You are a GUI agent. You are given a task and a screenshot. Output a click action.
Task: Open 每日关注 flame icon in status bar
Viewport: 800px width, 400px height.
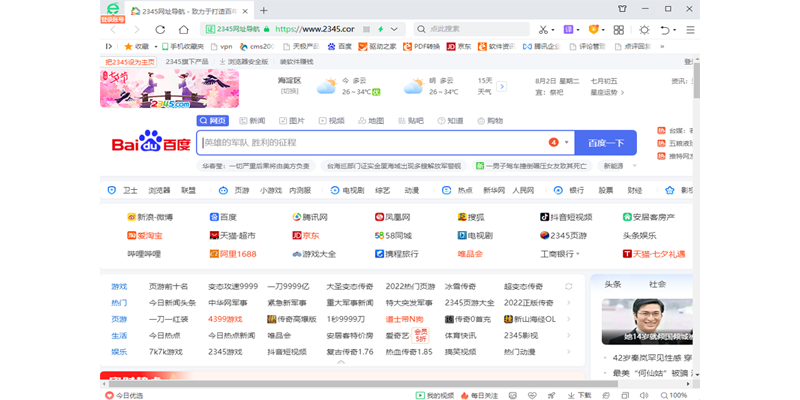(479, 395)
